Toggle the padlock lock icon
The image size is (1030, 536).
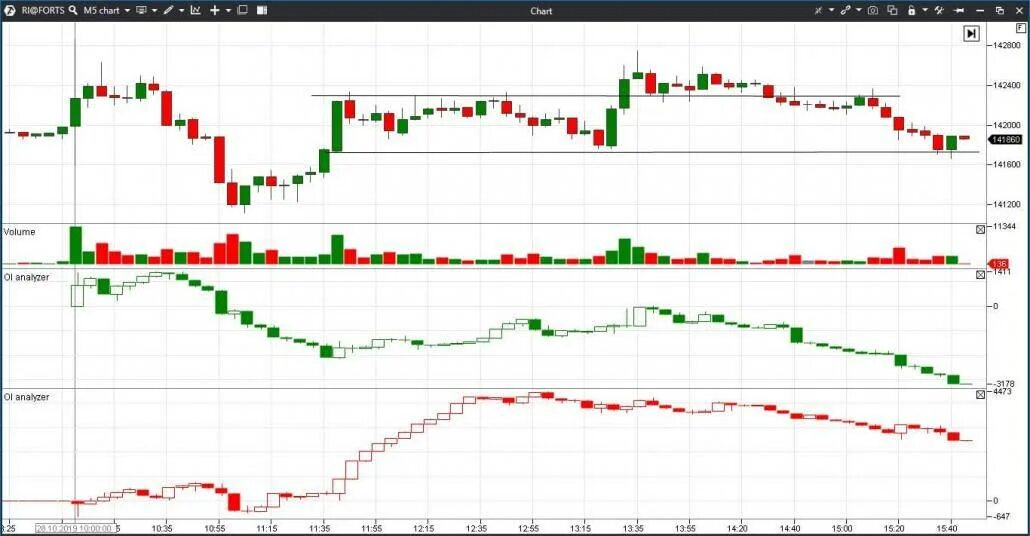[912, 11]
